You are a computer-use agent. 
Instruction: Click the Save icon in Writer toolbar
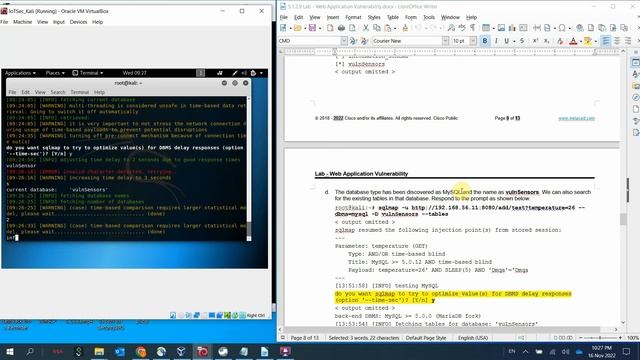(312, 28)
